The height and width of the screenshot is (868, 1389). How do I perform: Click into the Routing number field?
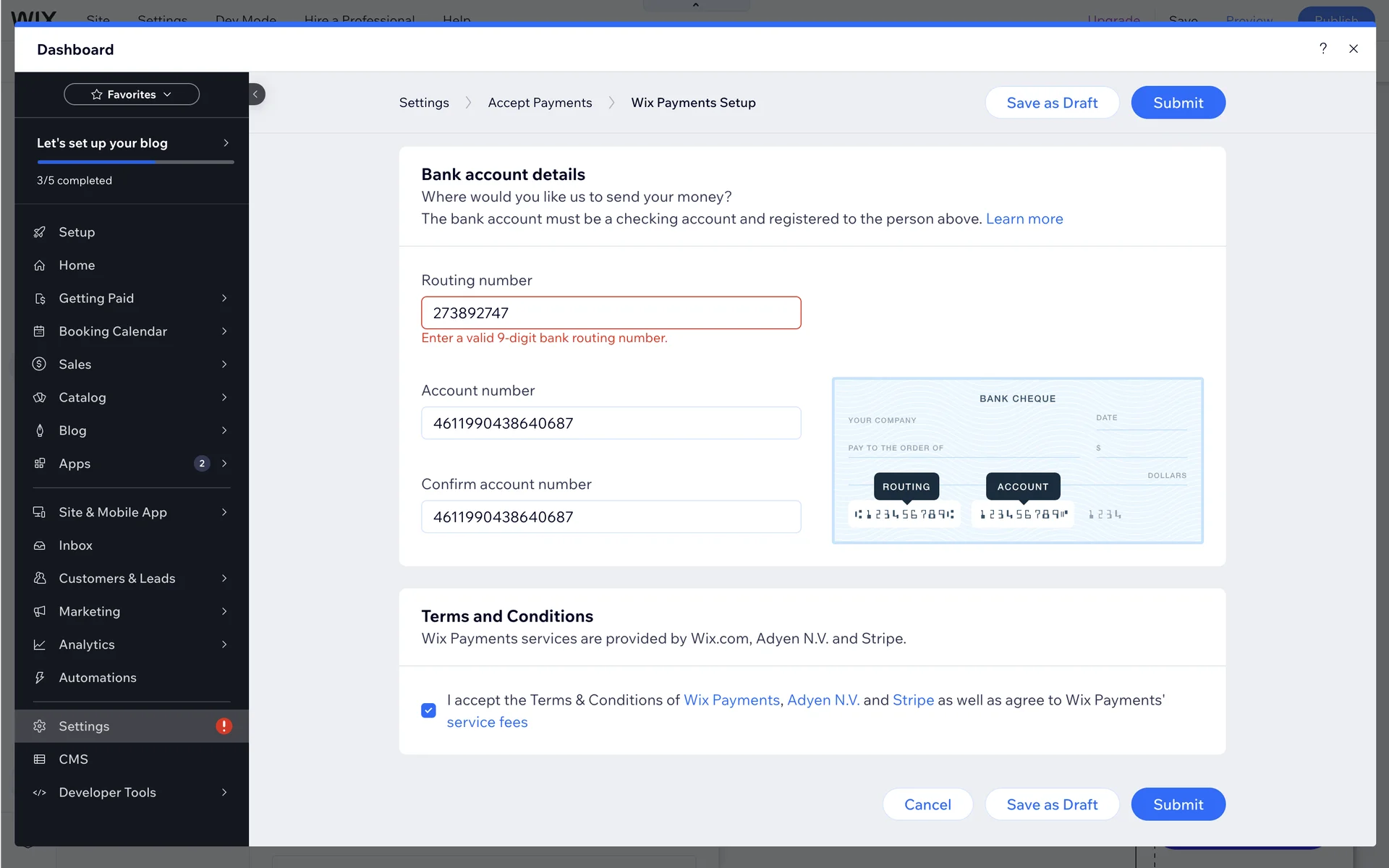pos(611,313)
